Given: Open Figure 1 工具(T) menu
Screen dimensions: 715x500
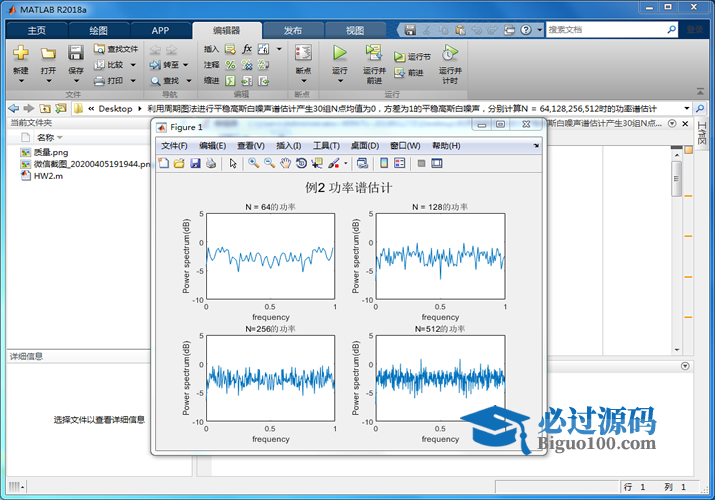Looking at the screenshot, I should click(326, 146).
